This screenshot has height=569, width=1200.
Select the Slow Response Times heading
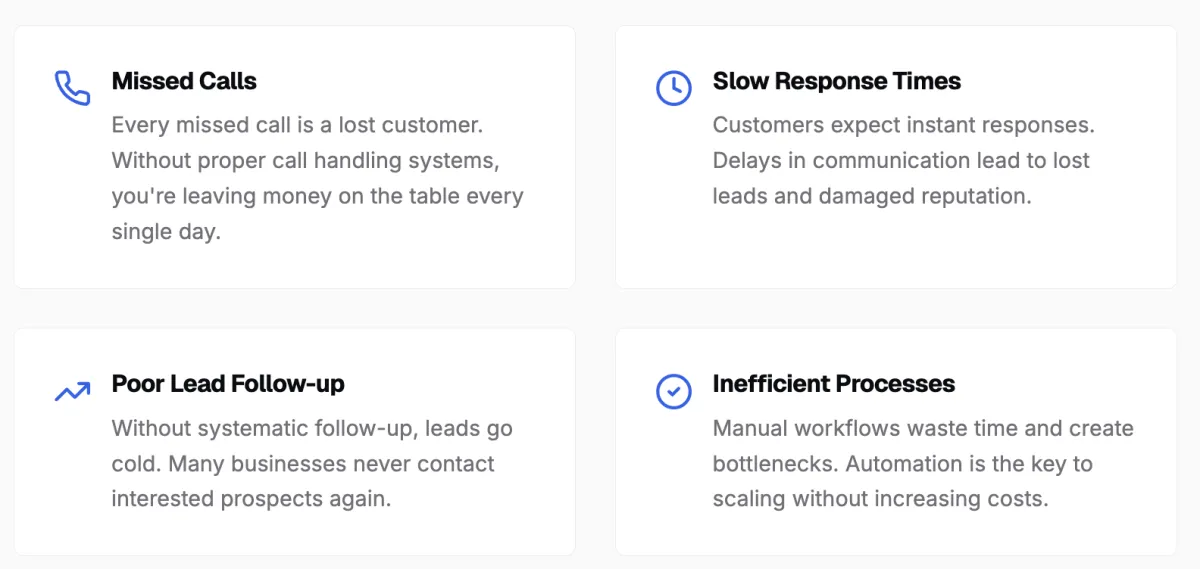pos(836,81)
